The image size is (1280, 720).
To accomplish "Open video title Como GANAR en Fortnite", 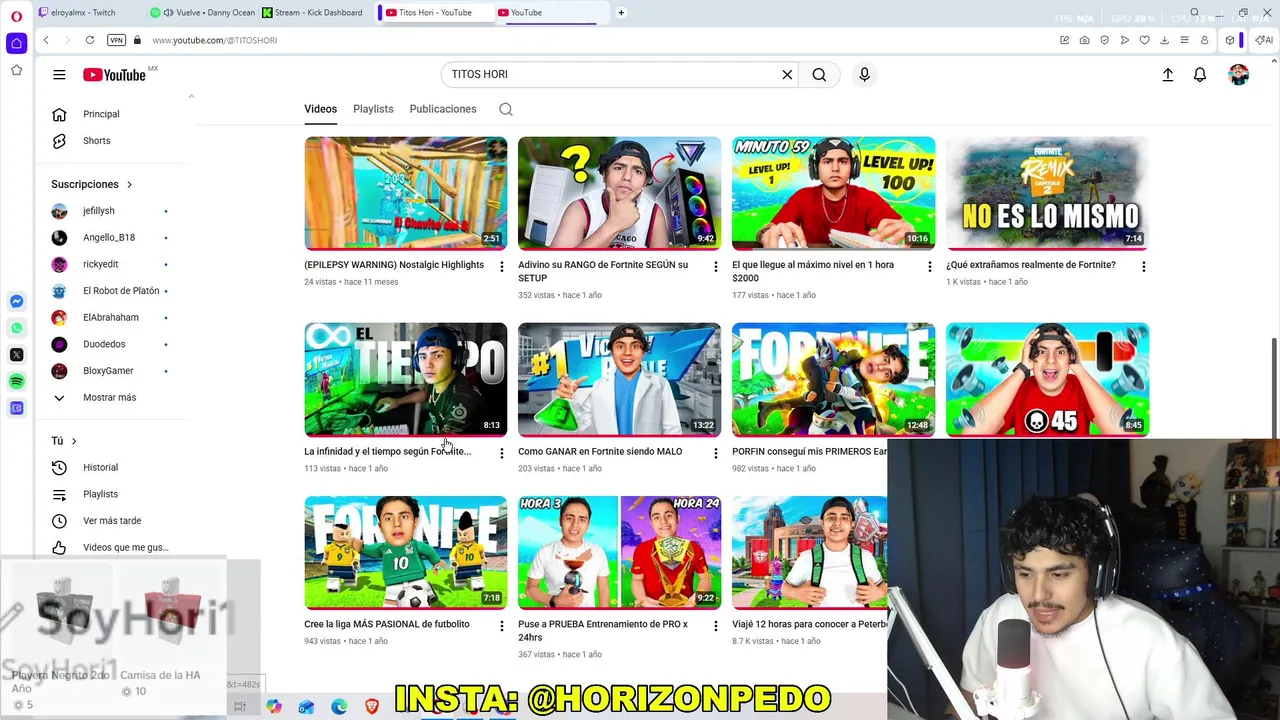I will click(600, 452).
